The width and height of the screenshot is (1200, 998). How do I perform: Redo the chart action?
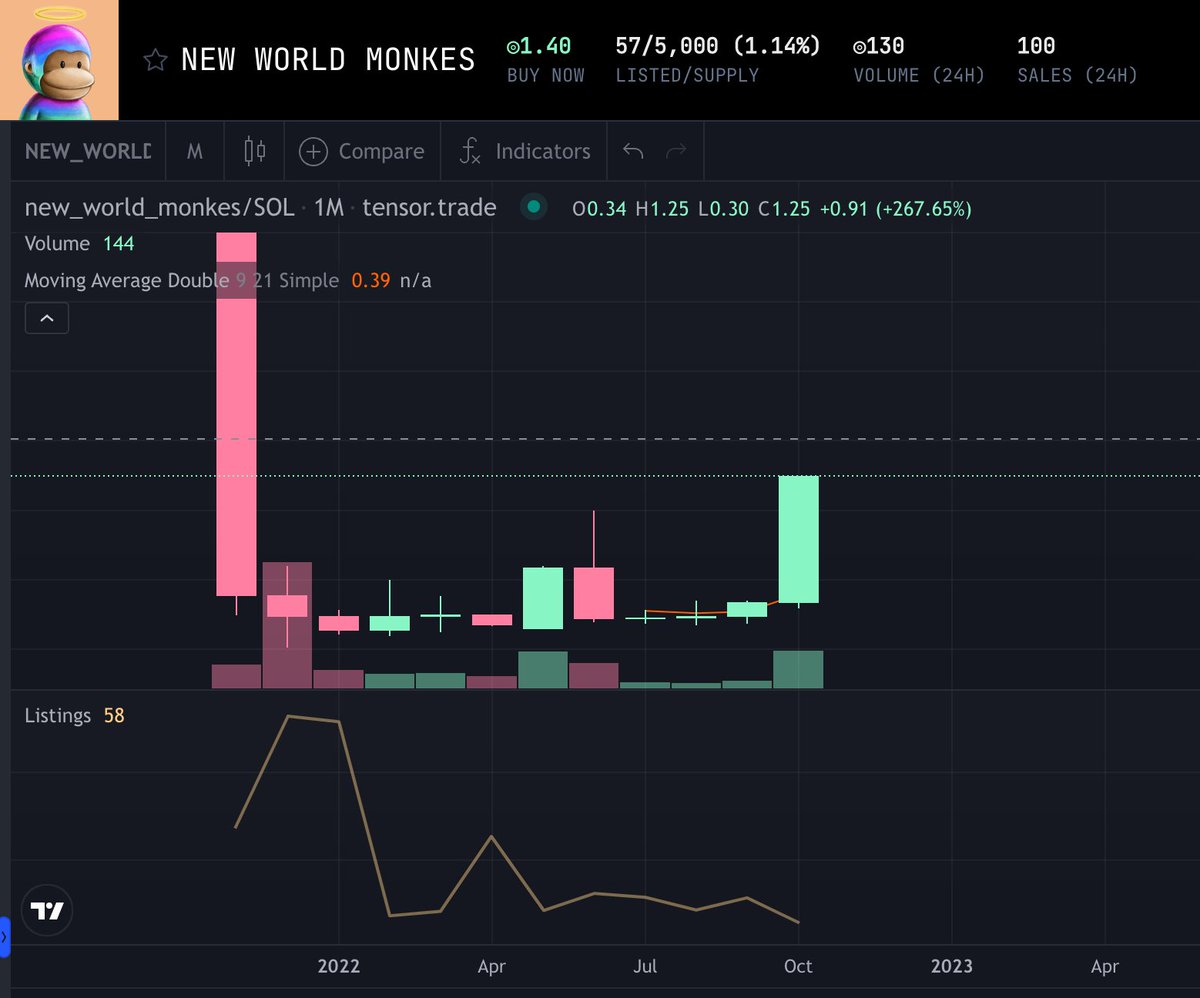(676, 151)
